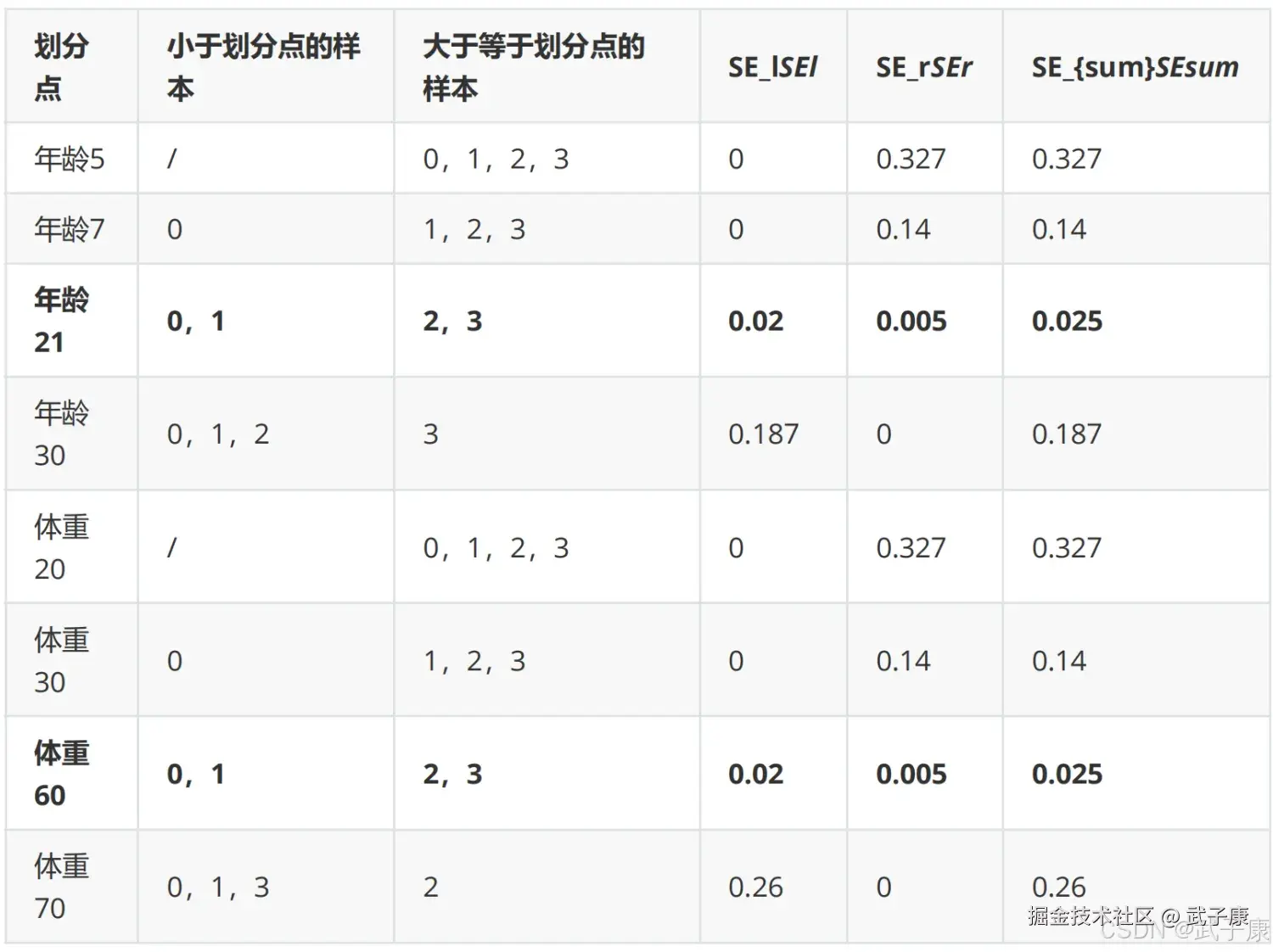
Task: Select the 年龄7 row label cell
Action: coord(70,229)
